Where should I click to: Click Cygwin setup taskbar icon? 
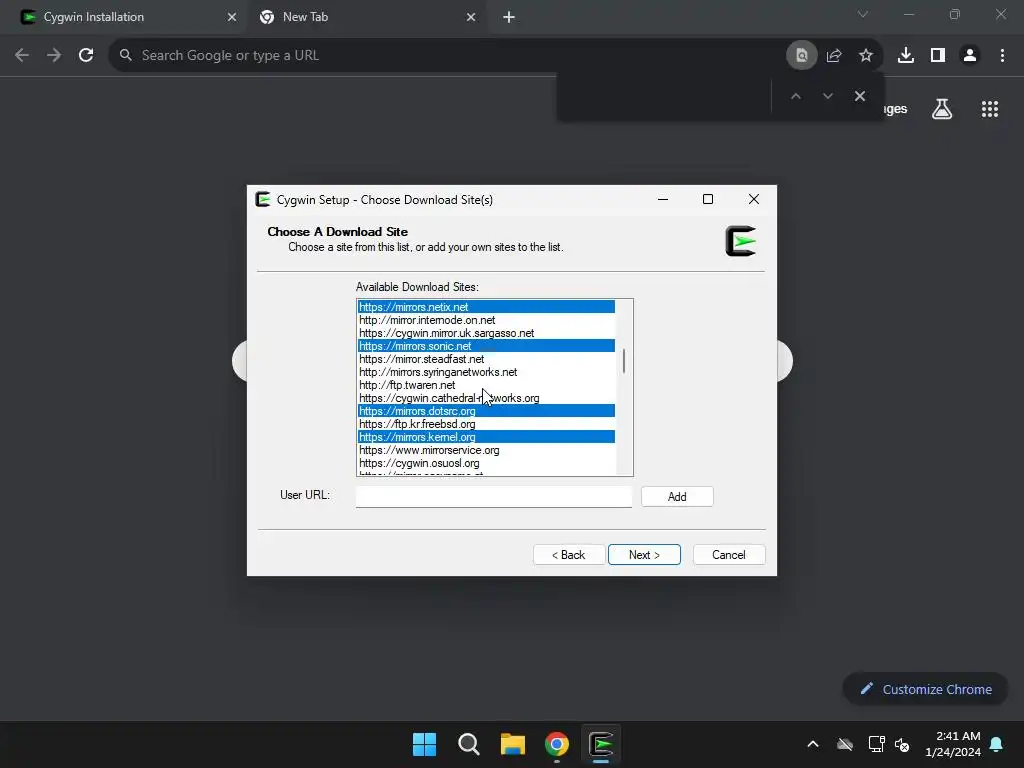(x=601, y=744)
